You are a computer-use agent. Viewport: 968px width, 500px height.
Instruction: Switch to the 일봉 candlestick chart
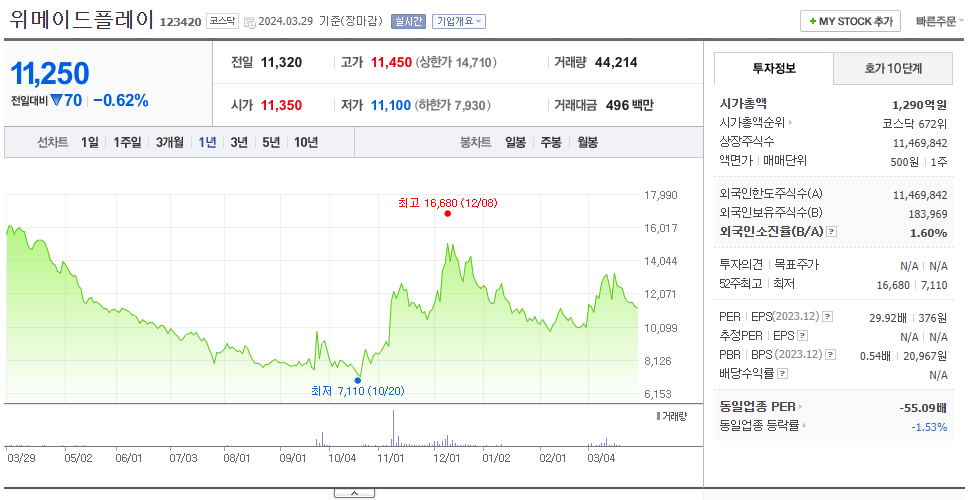point(515,143)
